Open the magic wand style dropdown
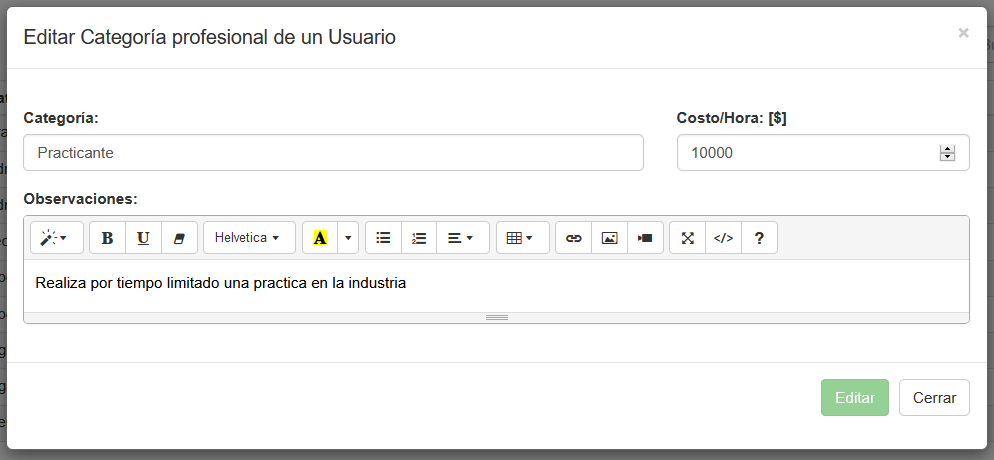 coord(57,238)
